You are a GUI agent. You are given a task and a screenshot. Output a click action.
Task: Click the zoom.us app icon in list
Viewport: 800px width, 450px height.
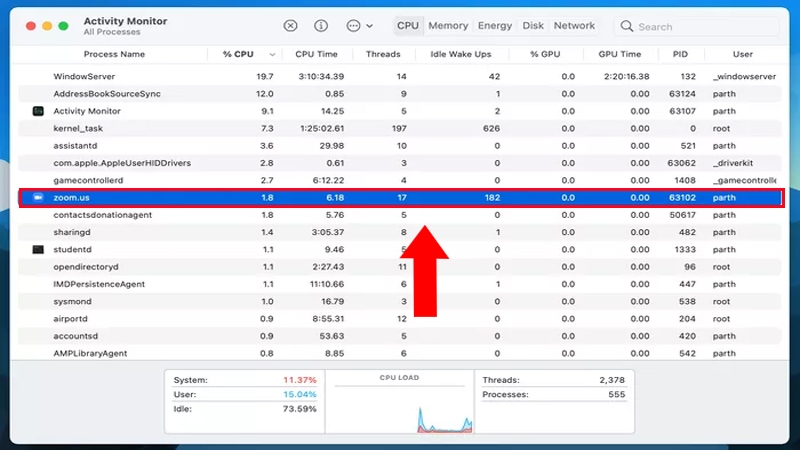coord(38,198)
